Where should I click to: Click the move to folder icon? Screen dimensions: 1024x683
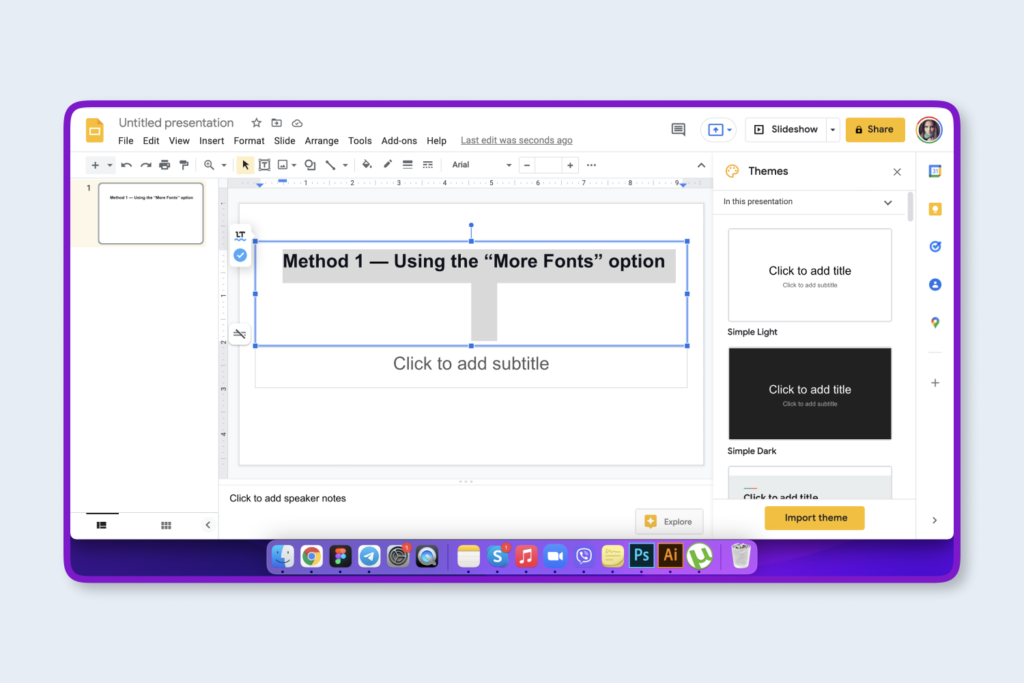[277, 123]
